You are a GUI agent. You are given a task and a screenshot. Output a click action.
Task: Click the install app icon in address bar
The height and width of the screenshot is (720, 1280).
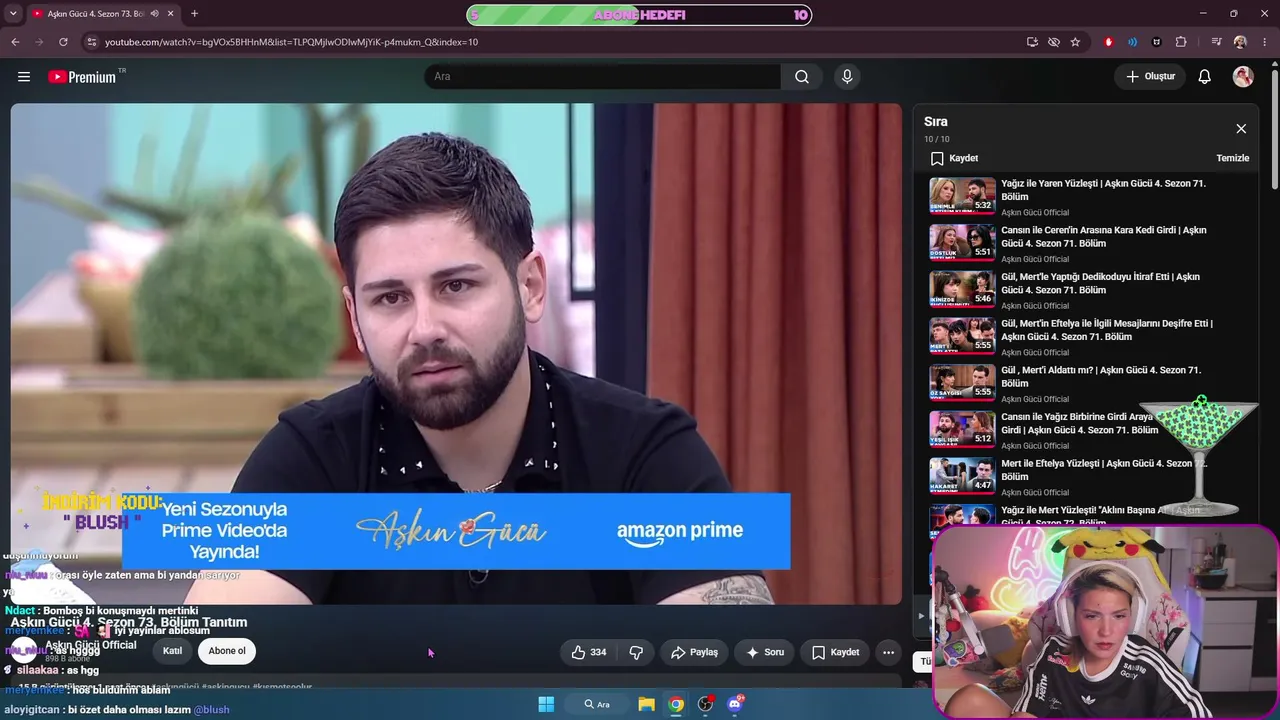[1032, 42]
